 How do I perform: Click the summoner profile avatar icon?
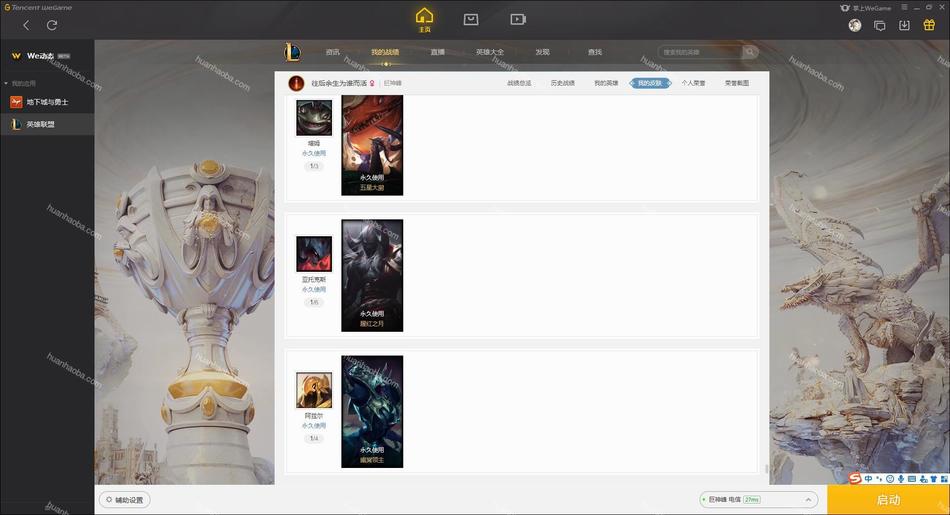pyautogui.click(x=296, y=83)
